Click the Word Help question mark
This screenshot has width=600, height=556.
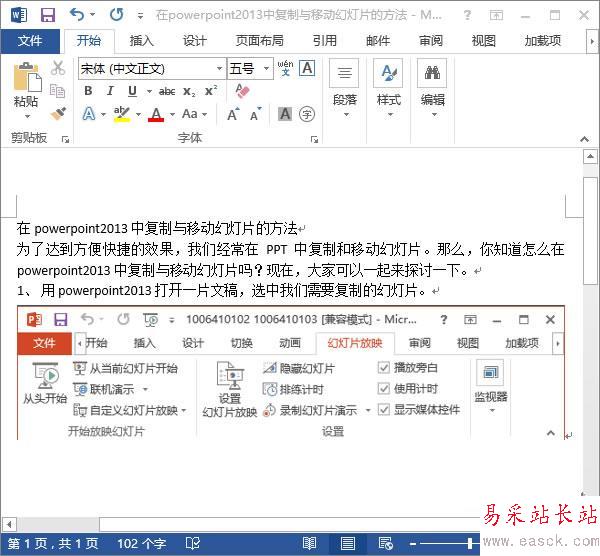pos(467,15)
